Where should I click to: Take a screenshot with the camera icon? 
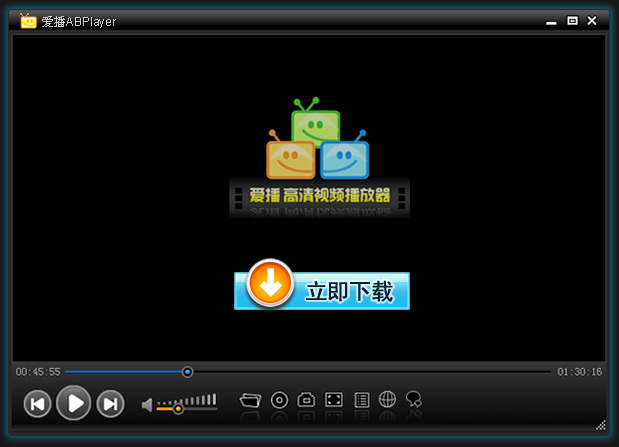tap(306, 400)
